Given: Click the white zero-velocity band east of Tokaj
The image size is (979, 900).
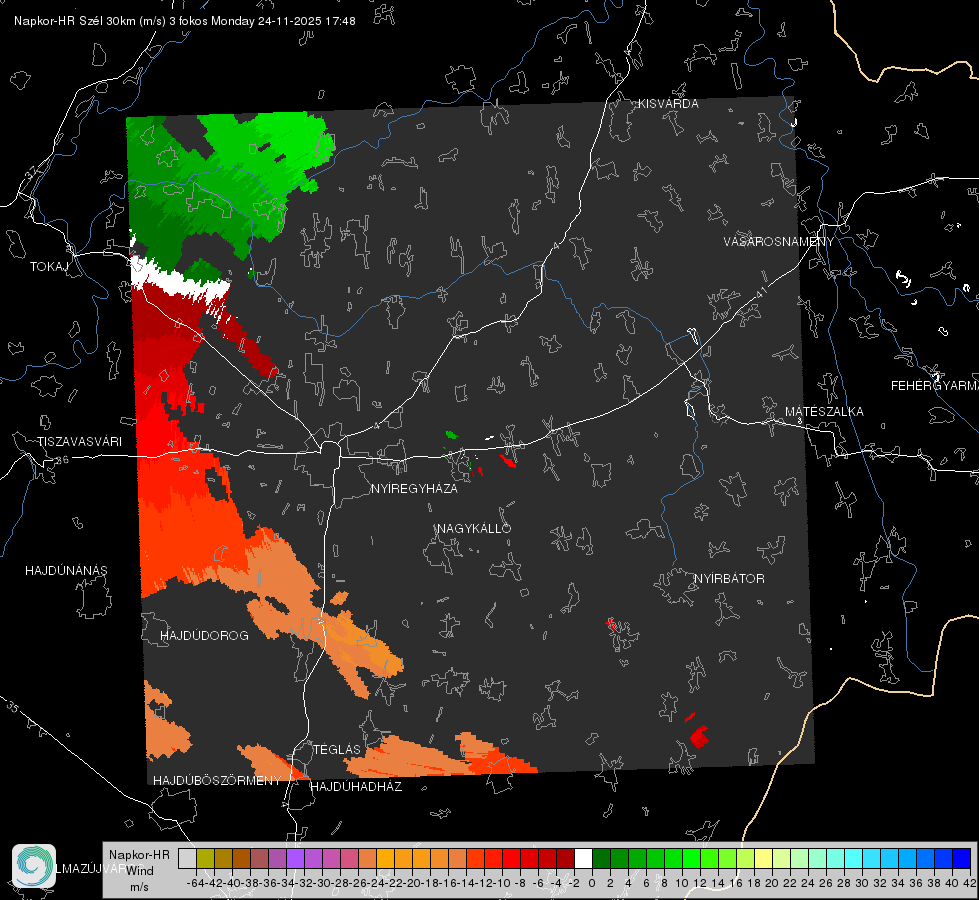Looking at the screenshot, I should 178,282.
